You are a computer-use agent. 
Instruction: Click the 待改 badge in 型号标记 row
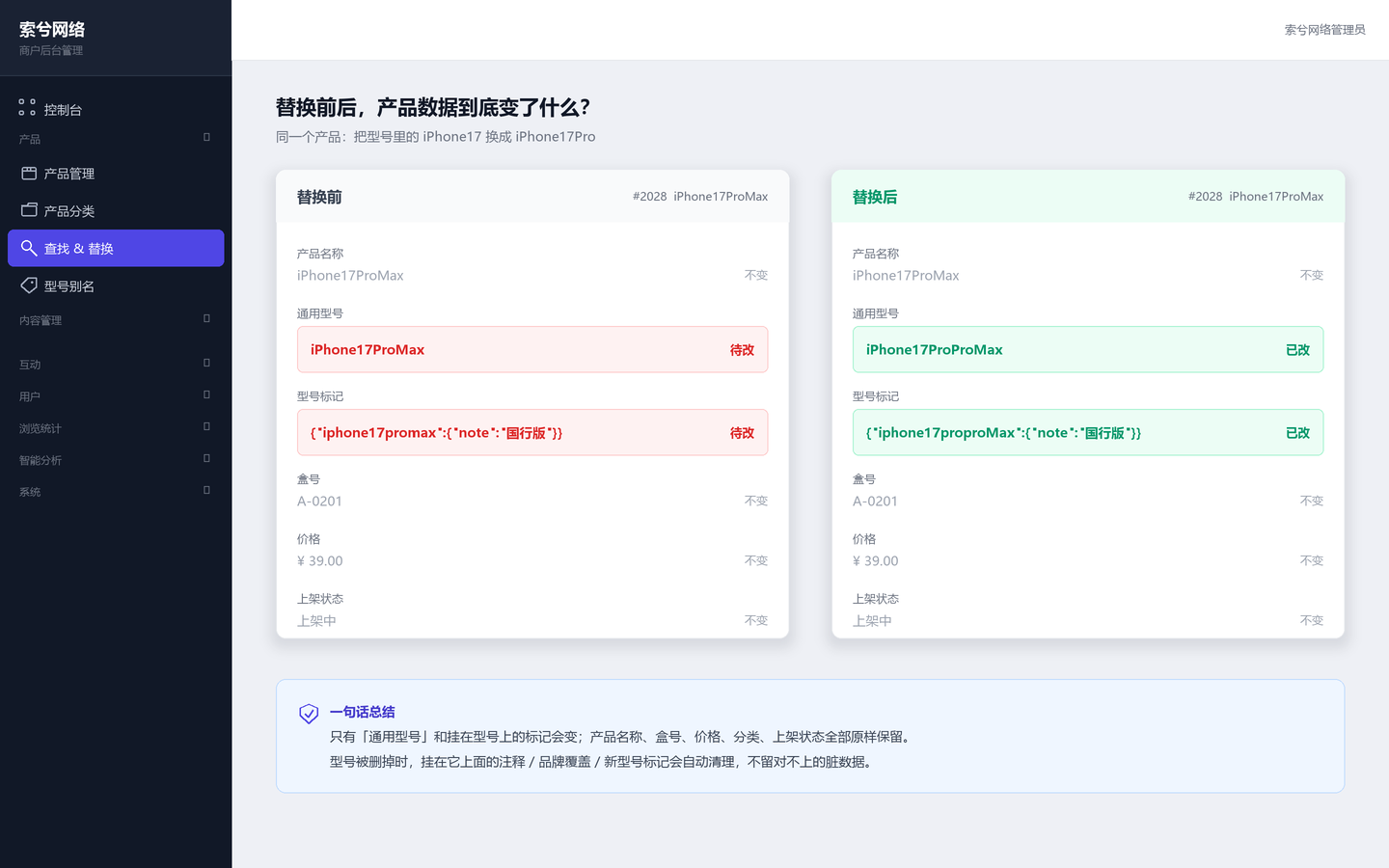[742, 433]
